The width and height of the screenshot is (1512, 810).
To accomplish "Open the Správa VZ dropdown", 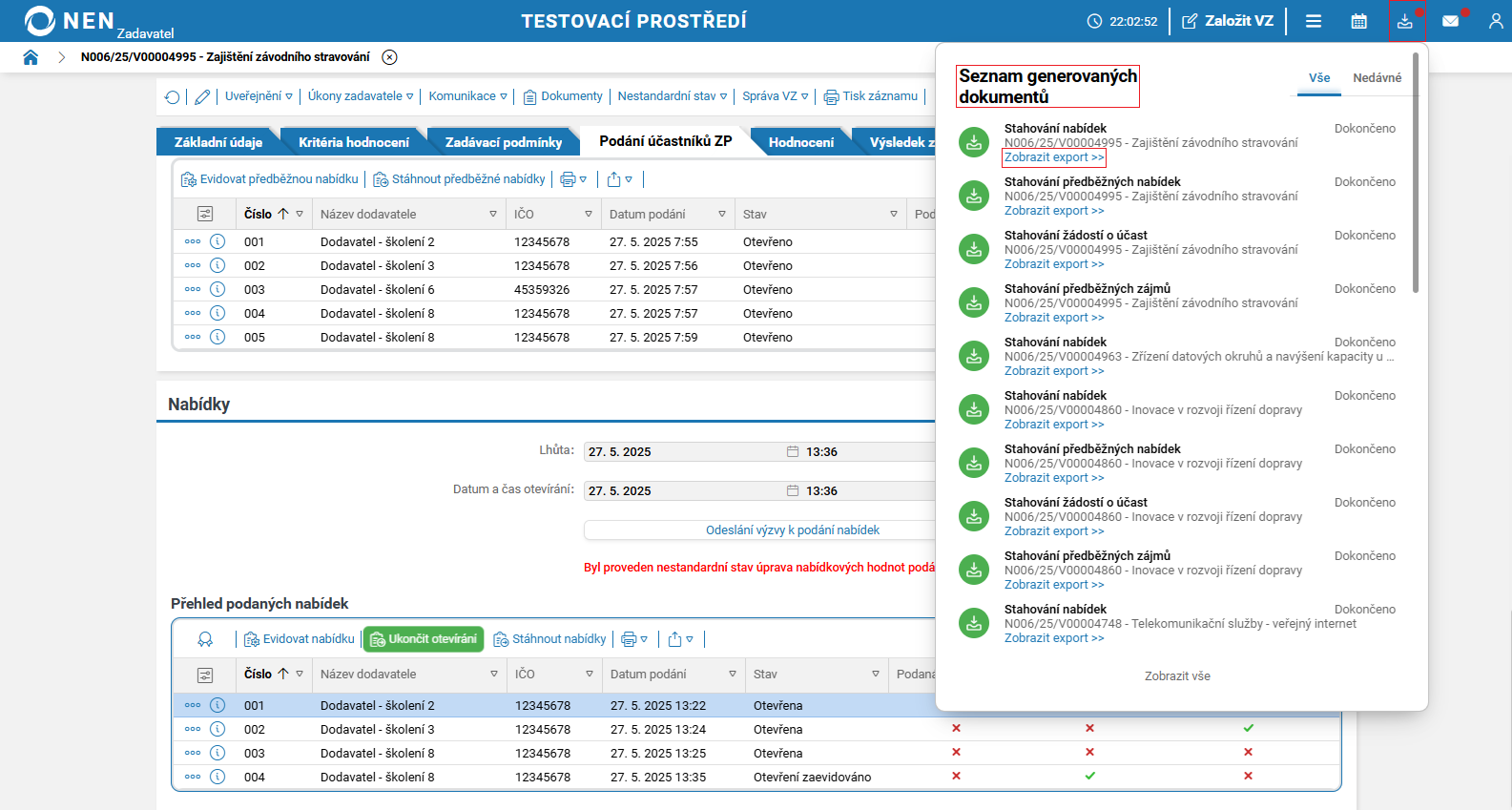I will coord(775,96).
